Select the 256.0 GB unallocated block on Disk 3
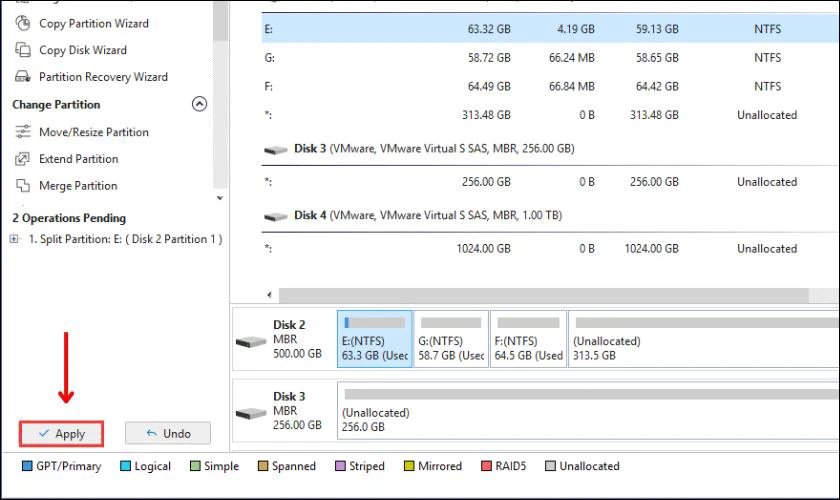This screenshot has width=840, height=500. click(588, 411)
